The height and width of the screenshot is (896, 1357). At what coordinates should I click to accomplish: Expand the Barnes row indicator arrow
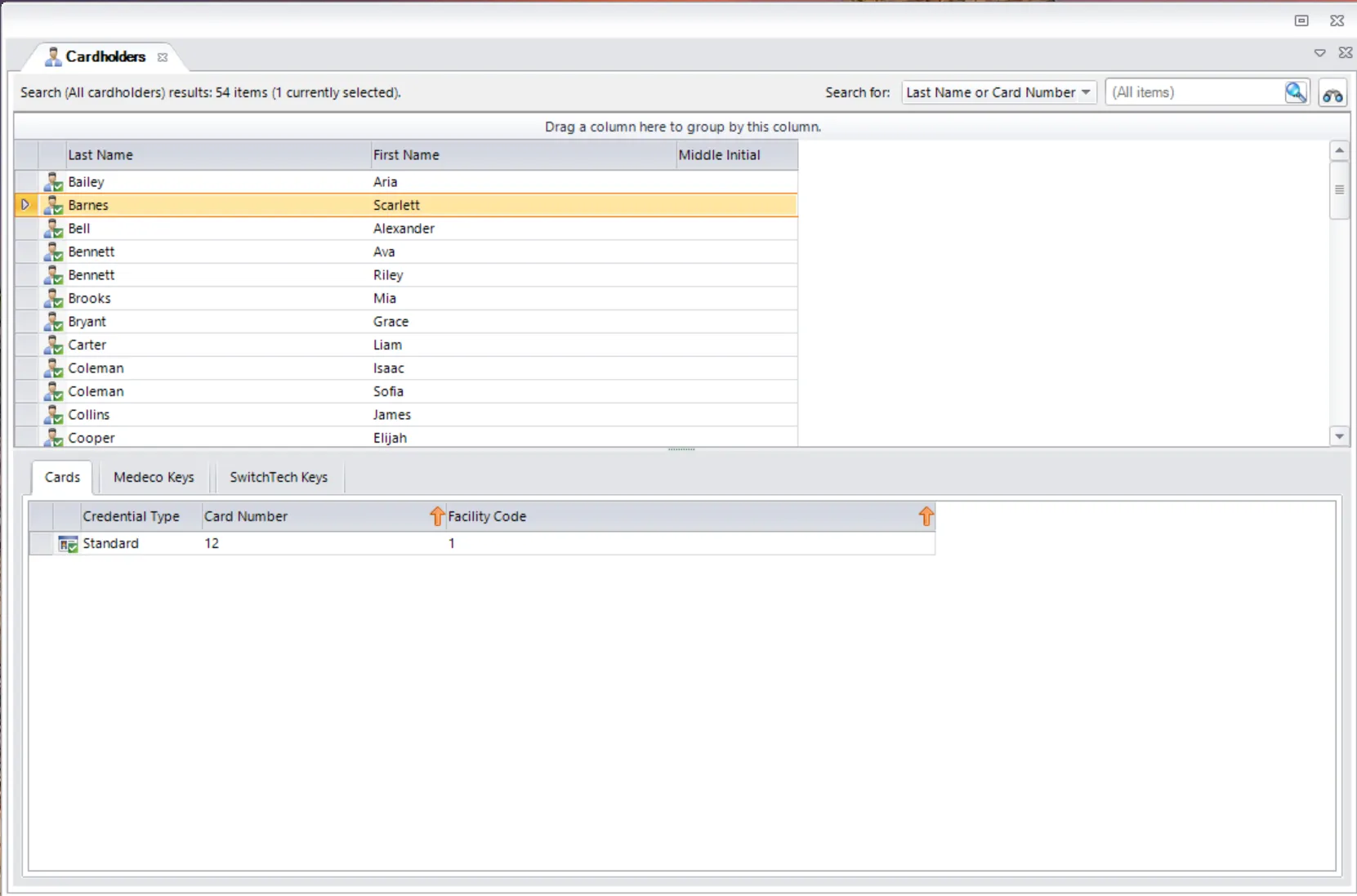tap(25, 205)
